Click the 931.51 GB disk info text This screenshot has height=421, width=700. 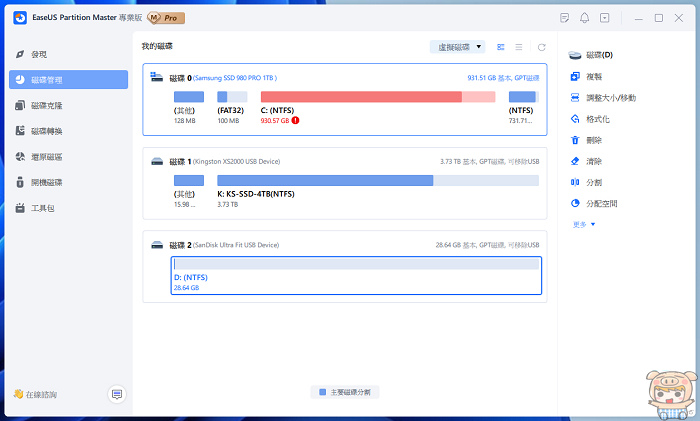point(503,78)
